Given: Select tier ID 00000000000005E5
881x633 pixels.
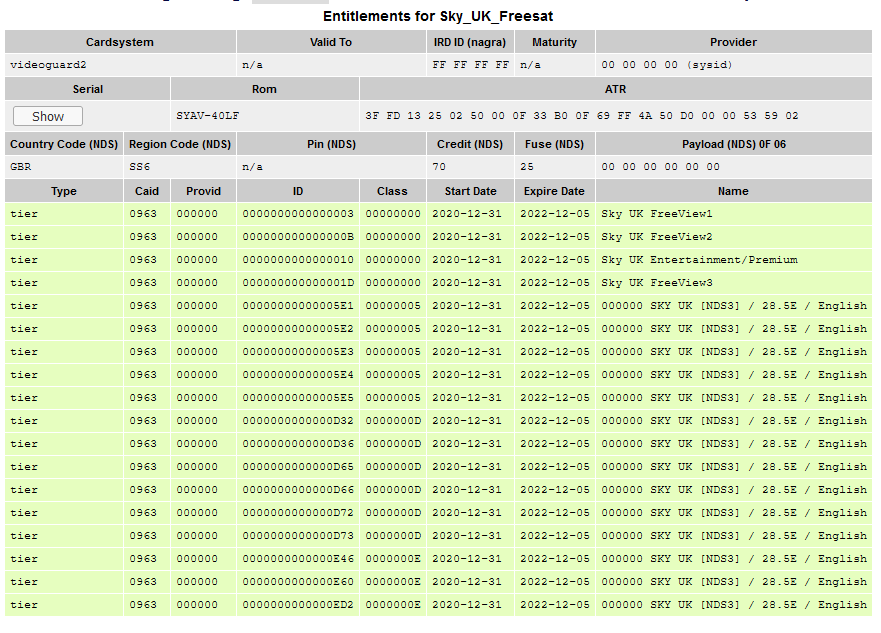Looking at the screenshot, I should pos(298,398).
